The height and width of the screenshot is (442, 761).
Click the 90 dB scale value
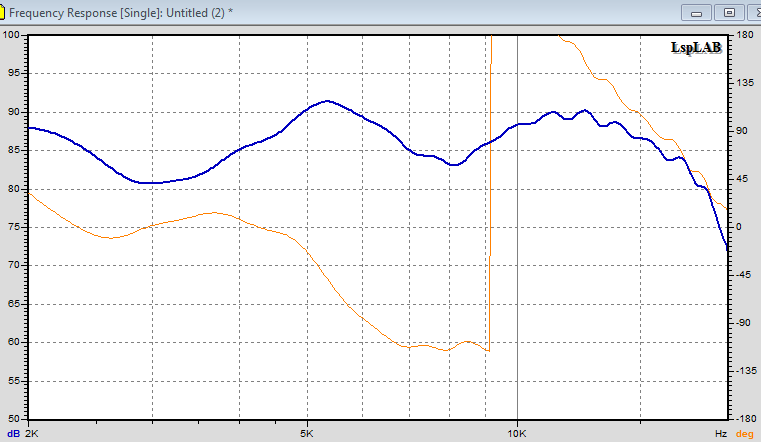(13, 112)
